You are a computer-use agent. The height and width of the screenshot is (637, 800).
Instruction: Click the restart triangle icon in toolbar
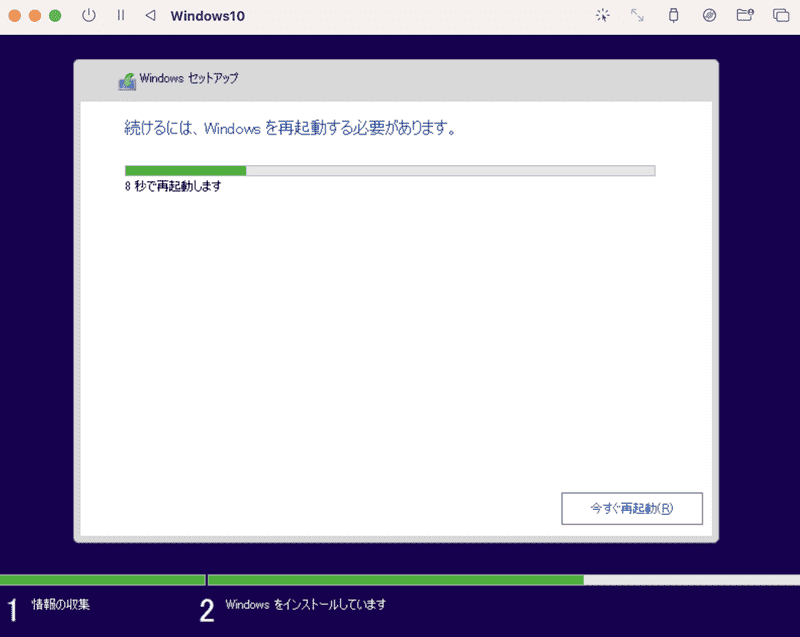tap(151, 15)
